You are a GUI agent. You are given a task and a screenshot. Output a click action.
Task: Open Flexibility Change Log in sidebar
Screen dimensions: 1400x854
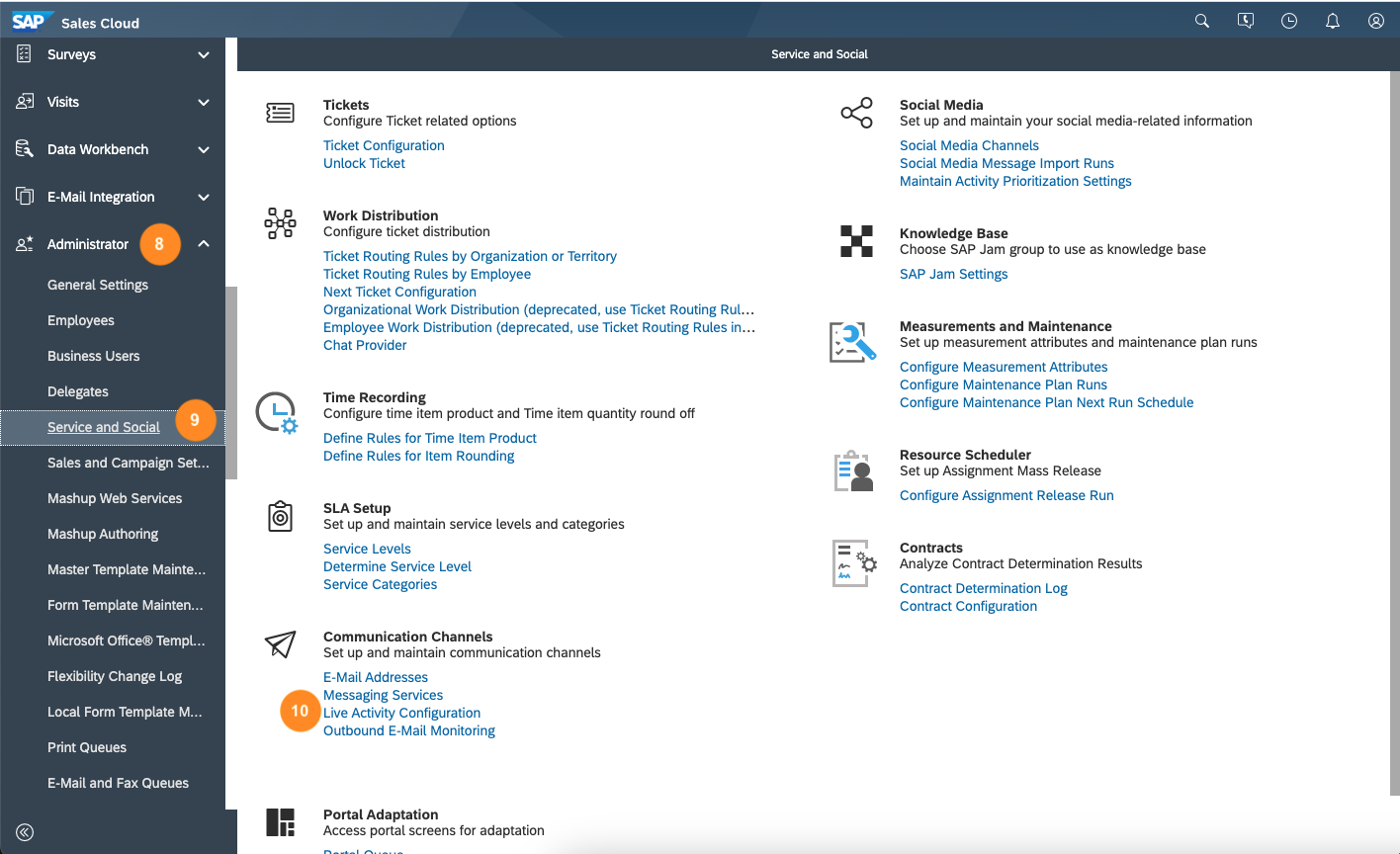115,676
